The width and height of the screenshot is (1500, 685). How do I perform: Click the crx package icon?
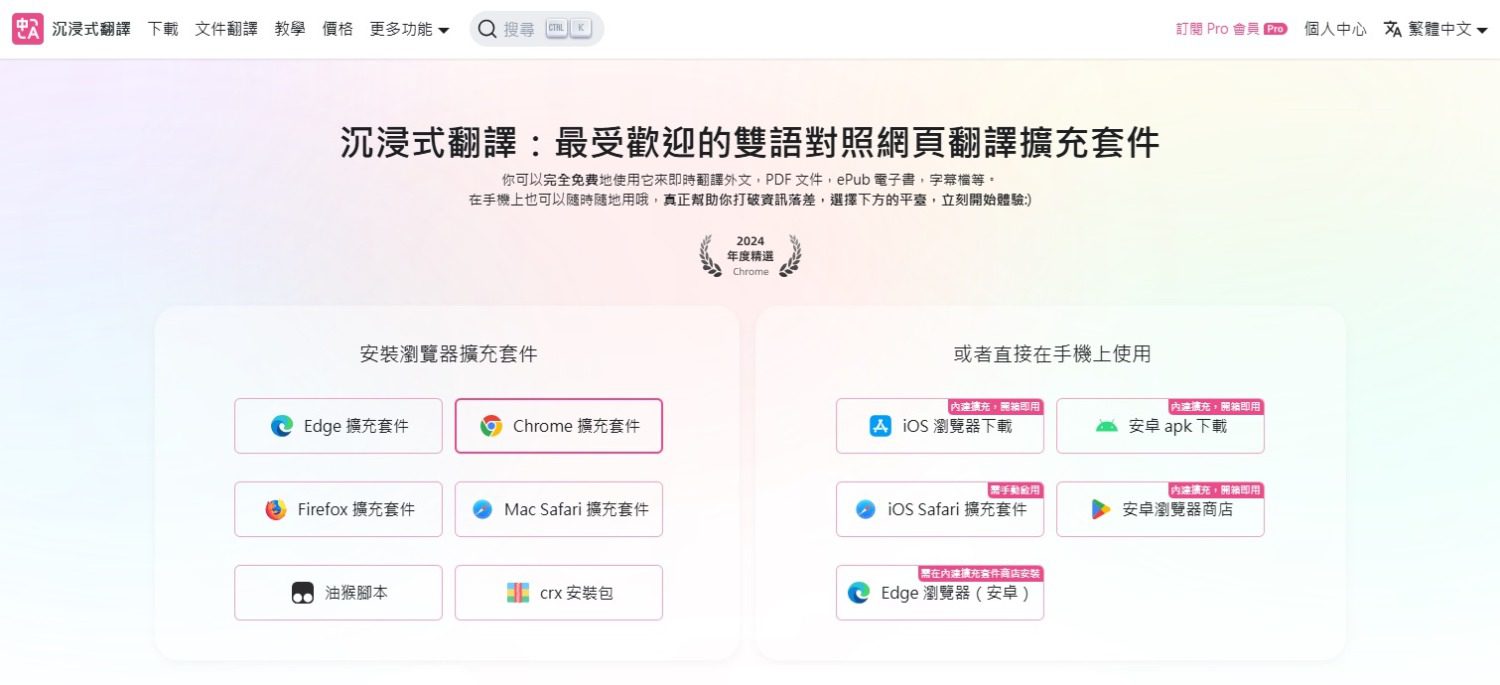coord(517,593)
